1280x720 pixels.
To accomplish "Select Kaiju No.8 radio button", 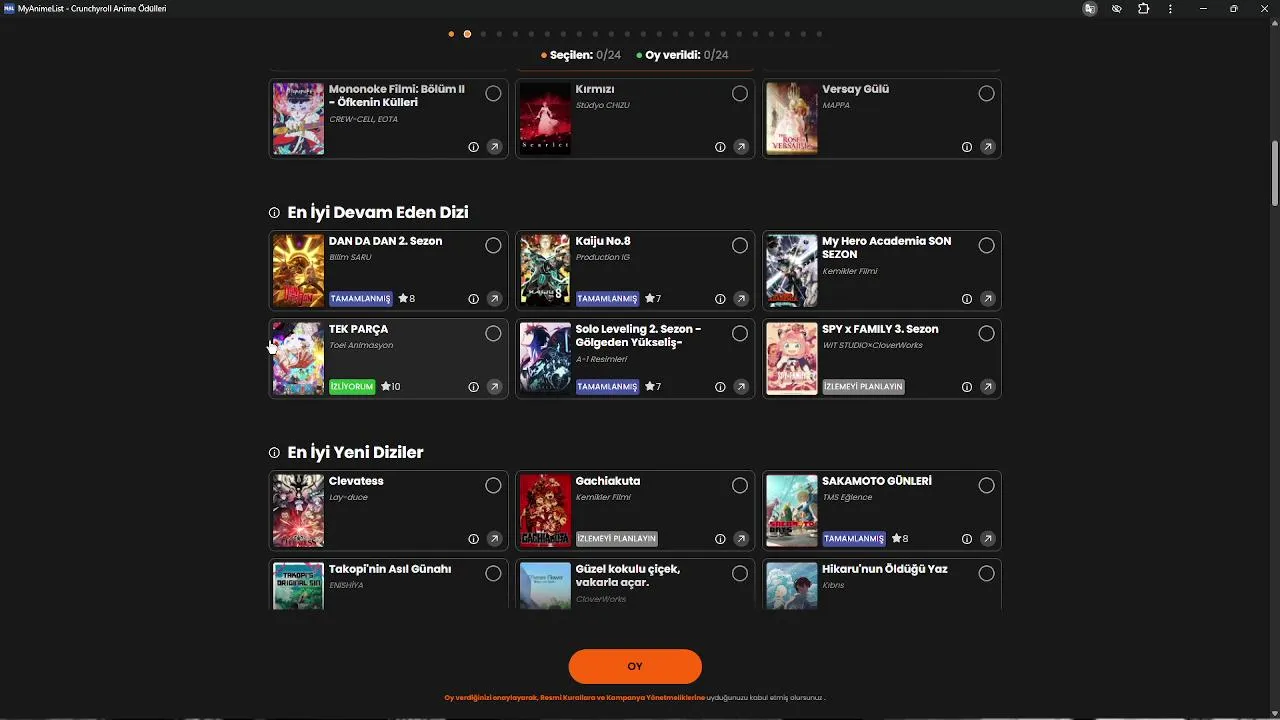I will pyautogui.click(x=740, y=245).
